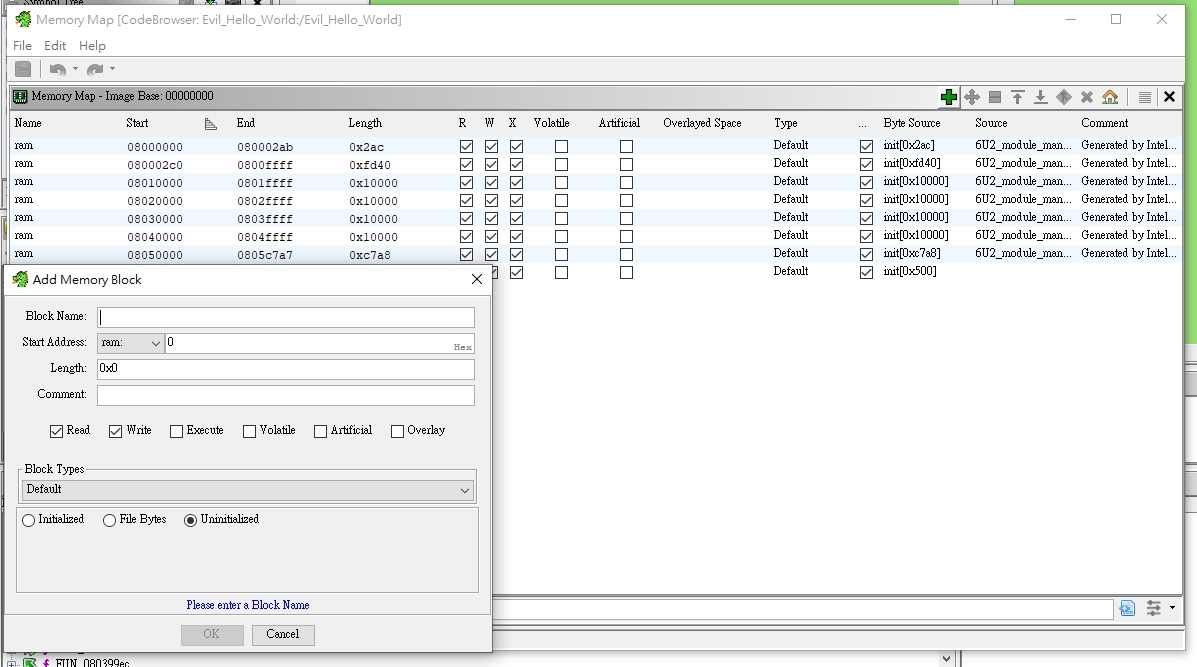Screen dimensions: 1197x667
Task: Toggle the Read checkbox in dialog
Action: point(56,431)
